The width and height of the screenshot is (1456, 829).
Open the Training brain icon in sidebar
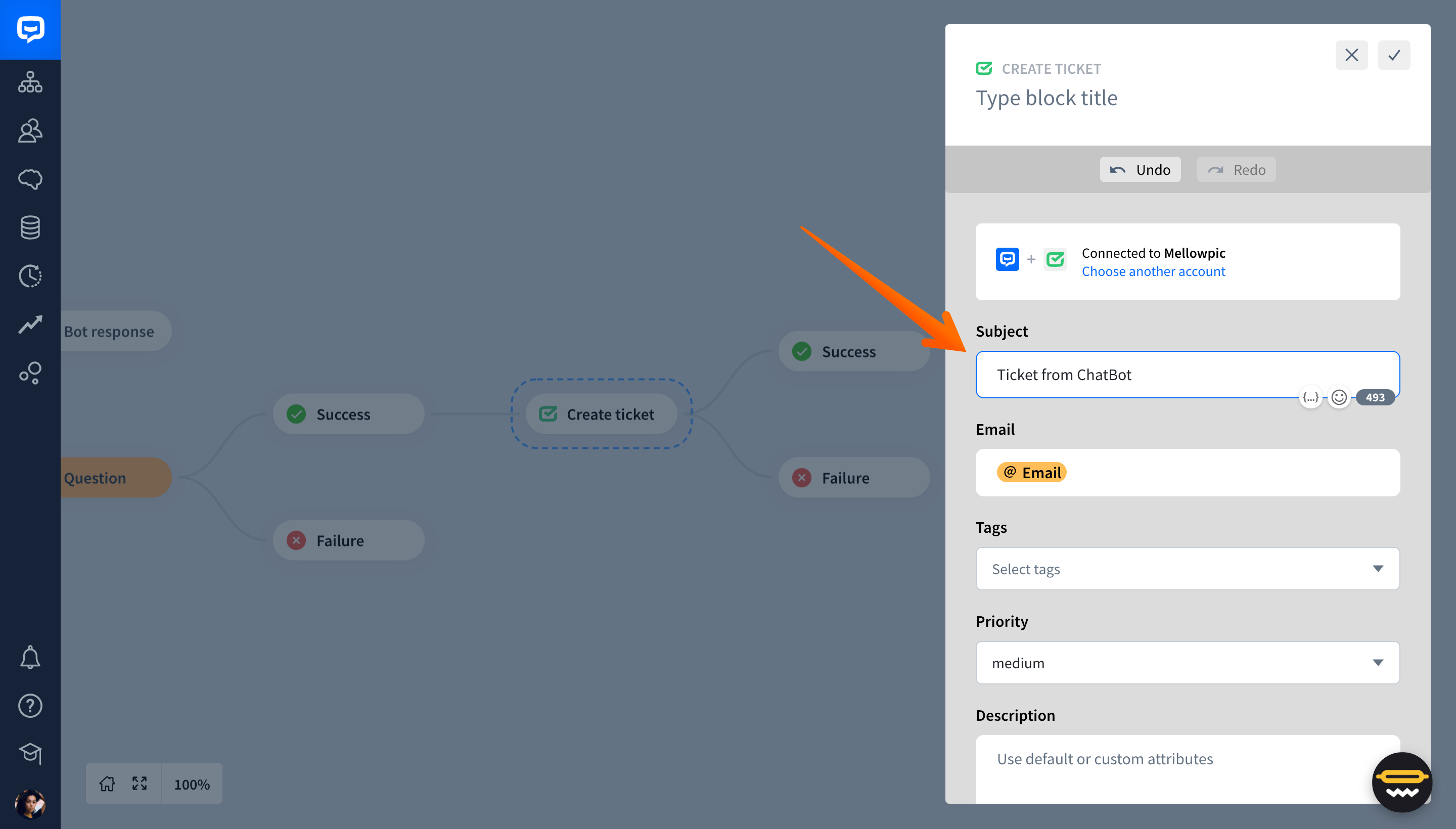point(30,179)
